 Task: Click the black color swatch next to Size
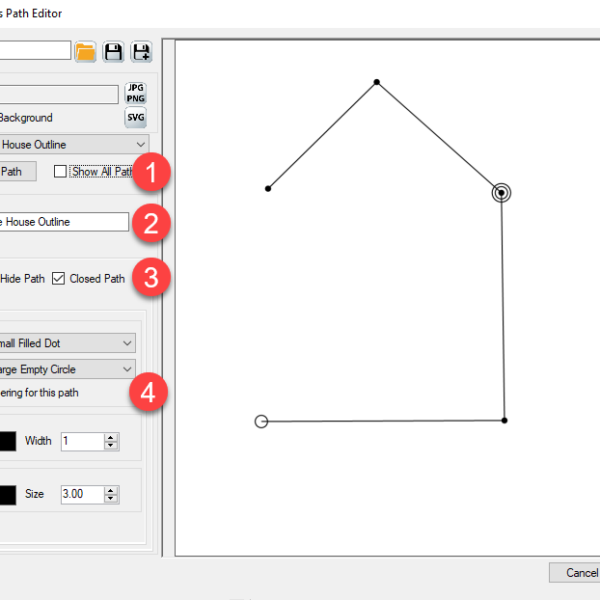pos(8,494)
